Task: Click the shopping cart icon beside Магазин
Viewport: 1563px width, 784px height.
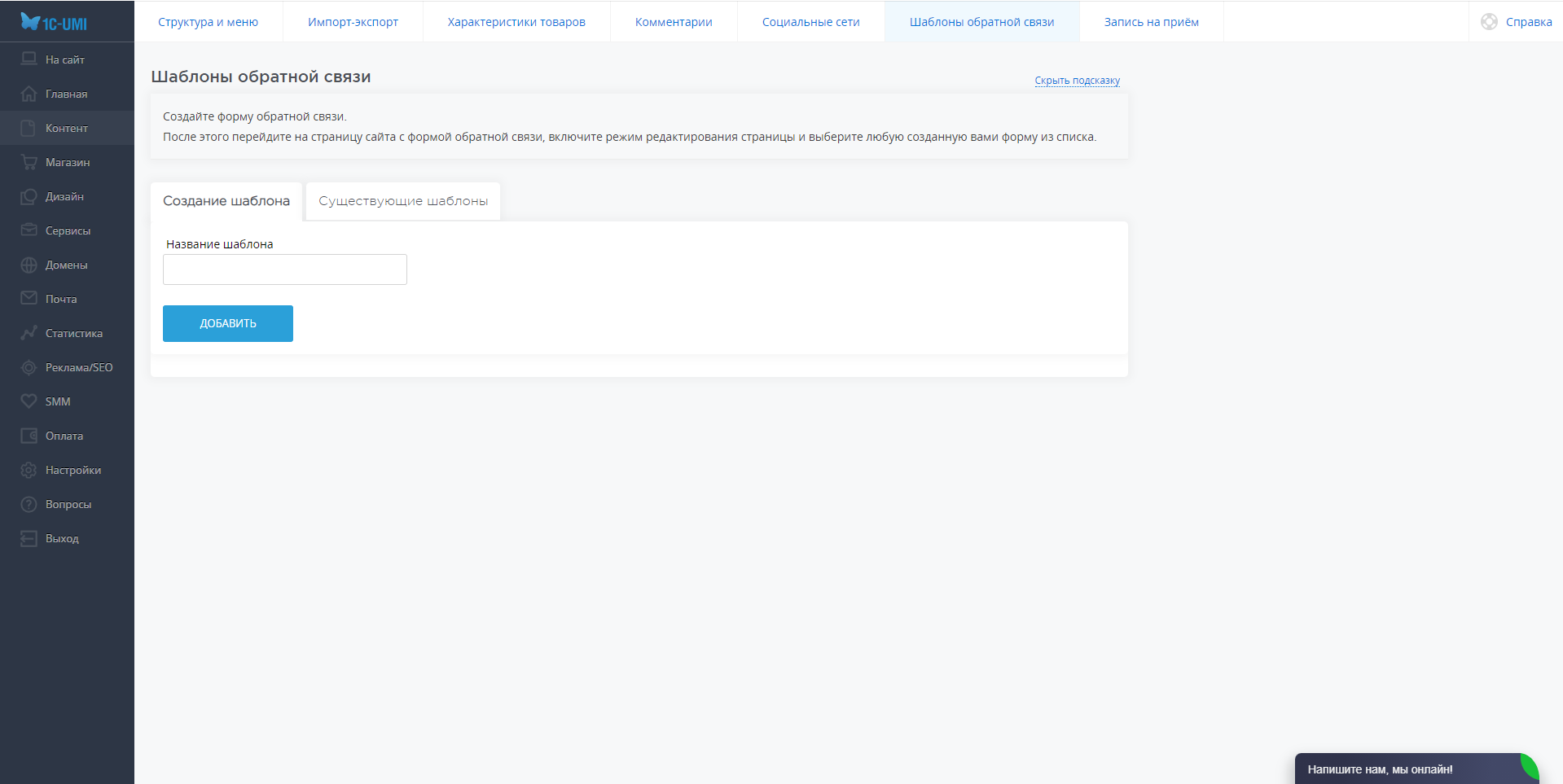Action: pos(29,162)
